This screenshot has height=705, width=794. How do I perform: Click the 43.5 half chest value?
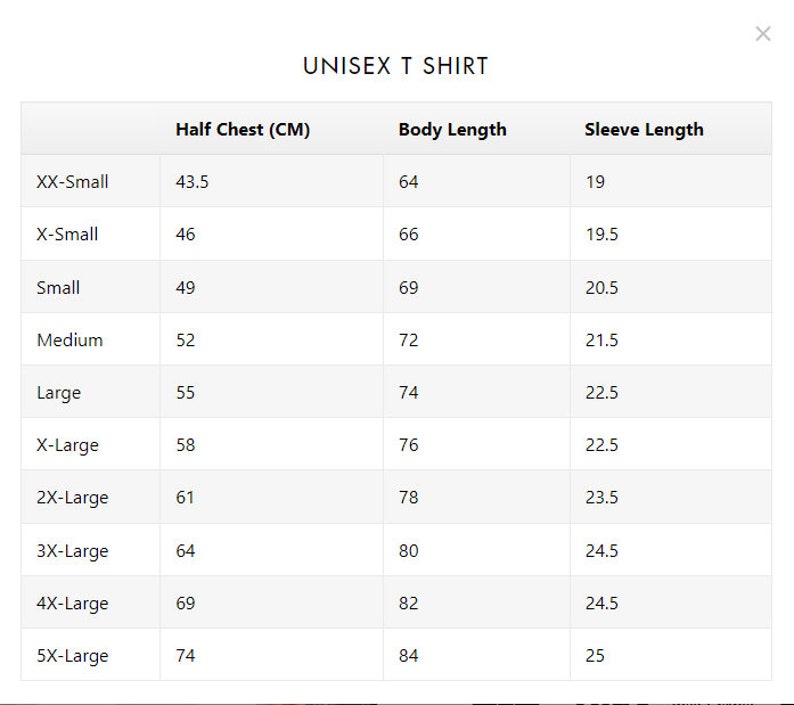(192, 182)
